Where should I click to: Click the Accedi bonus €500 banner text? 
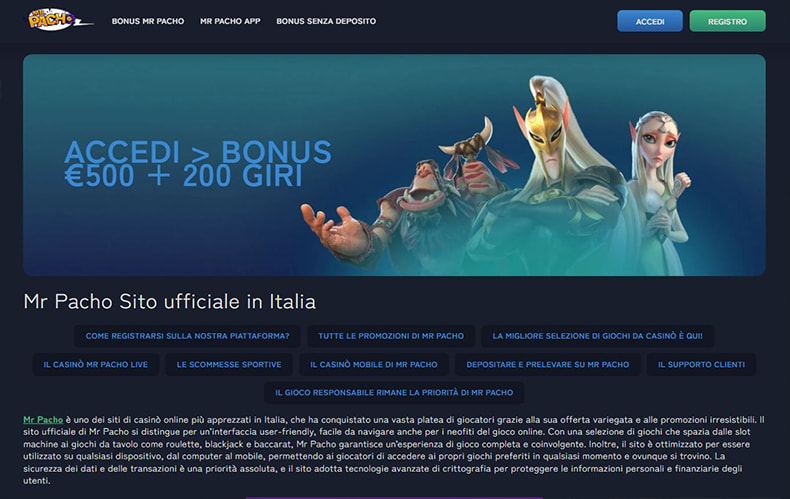pos(197,164)
